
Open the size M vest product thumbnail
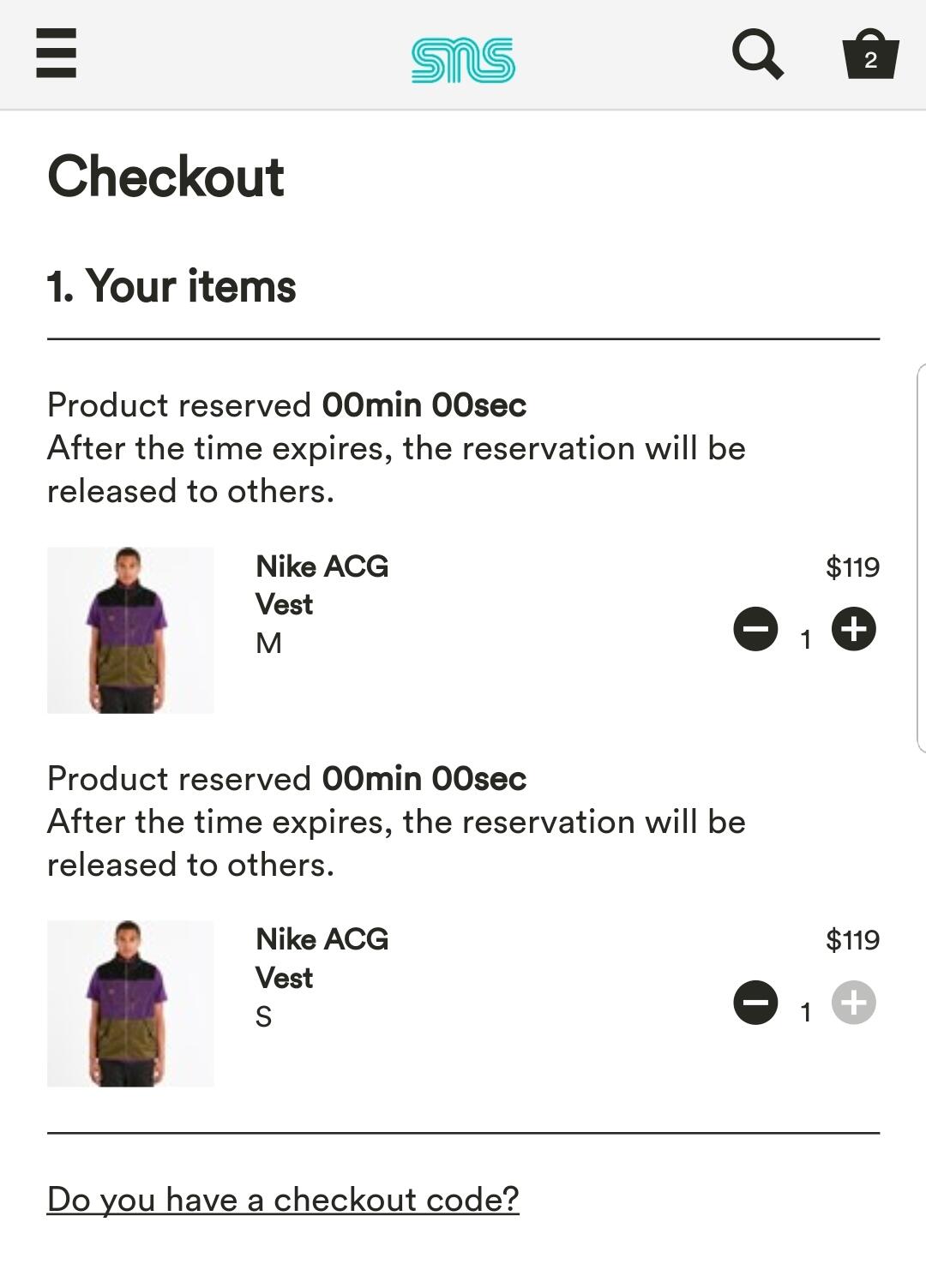point(130,630)
